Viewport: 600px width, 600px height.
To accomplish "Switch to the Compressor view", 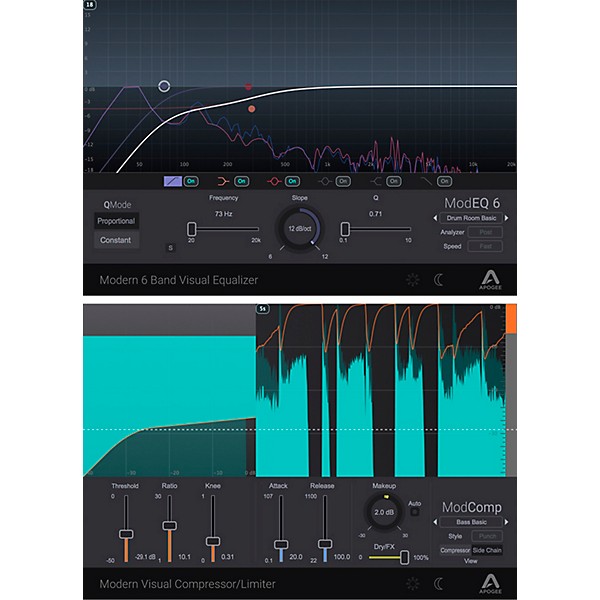I will click(455, 550).
